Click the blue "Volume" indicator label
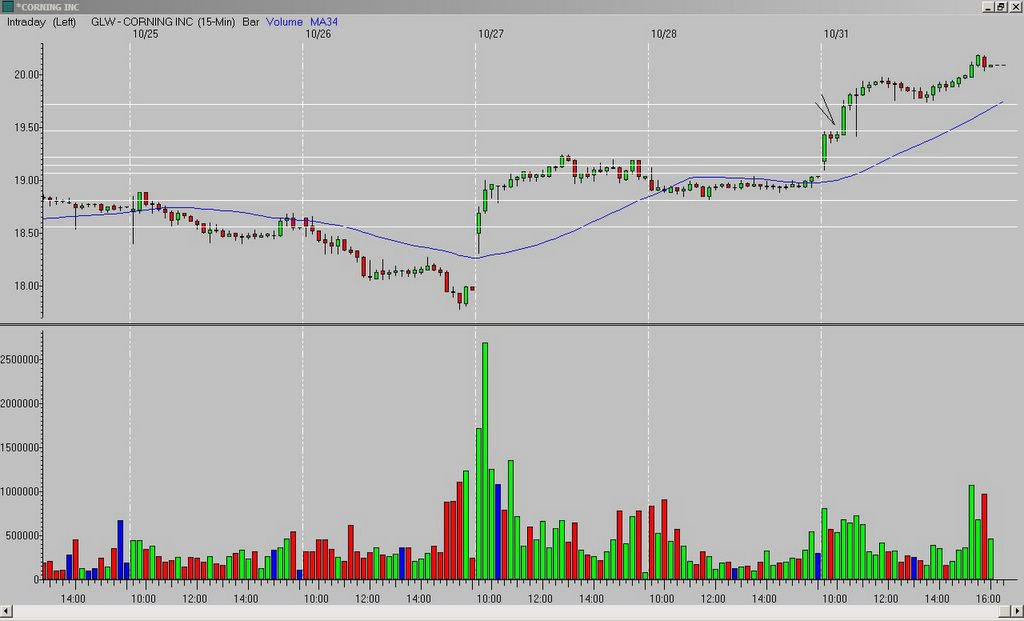1024x621 pixels. 284,22
